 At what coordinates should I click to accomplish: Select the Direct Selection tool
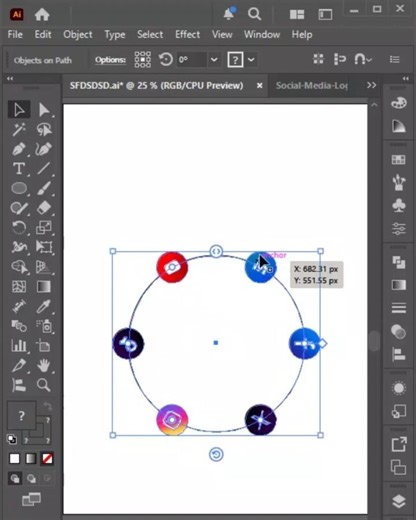coord(44,109)
